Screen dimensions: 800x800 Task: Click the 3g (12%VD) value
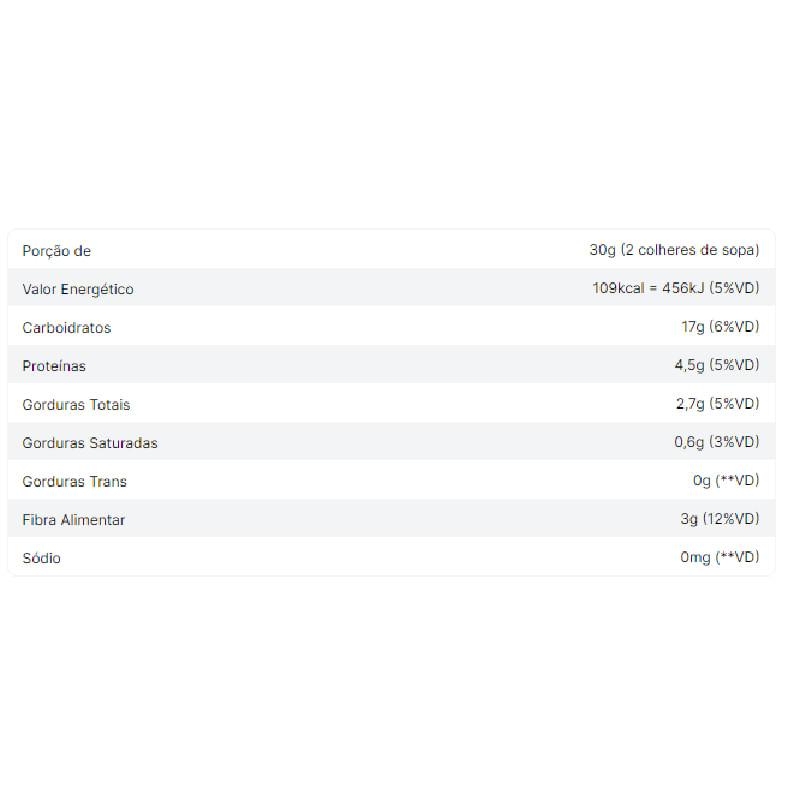coord(720,519)
